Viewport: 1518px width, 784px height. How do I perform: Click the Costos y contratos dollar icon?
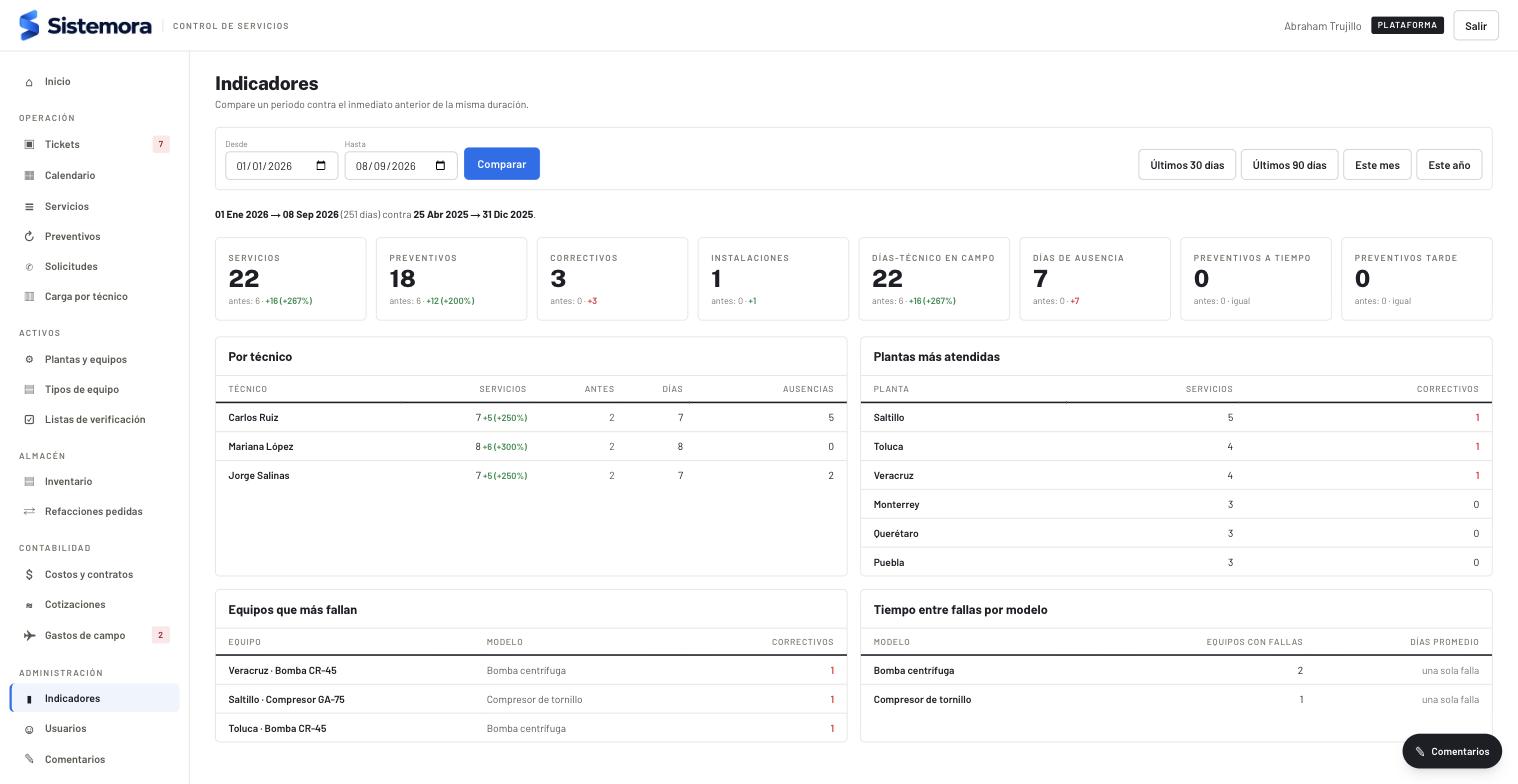(29, 575)
